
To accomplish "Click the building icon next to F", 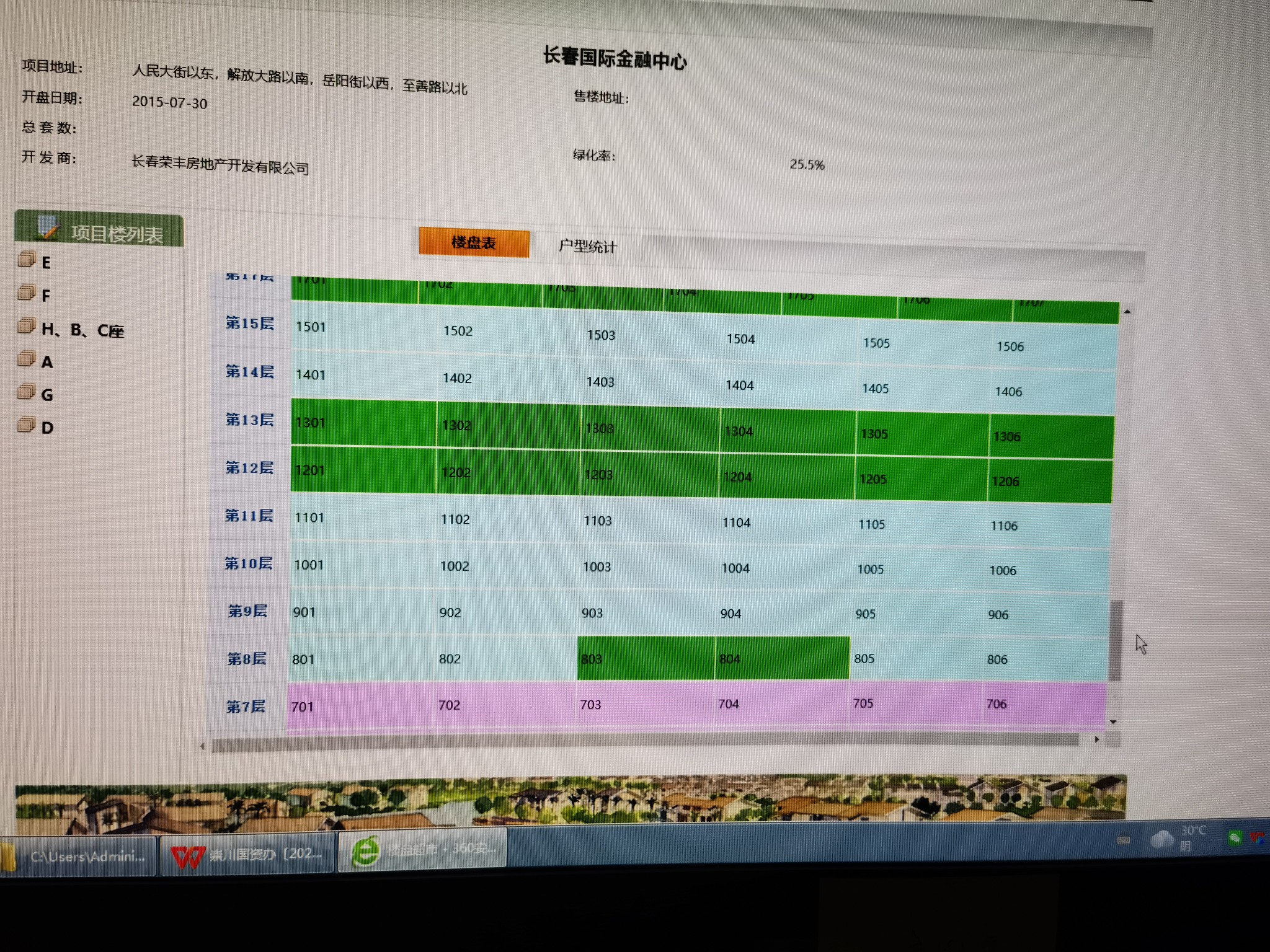I will tap(27, 293).
